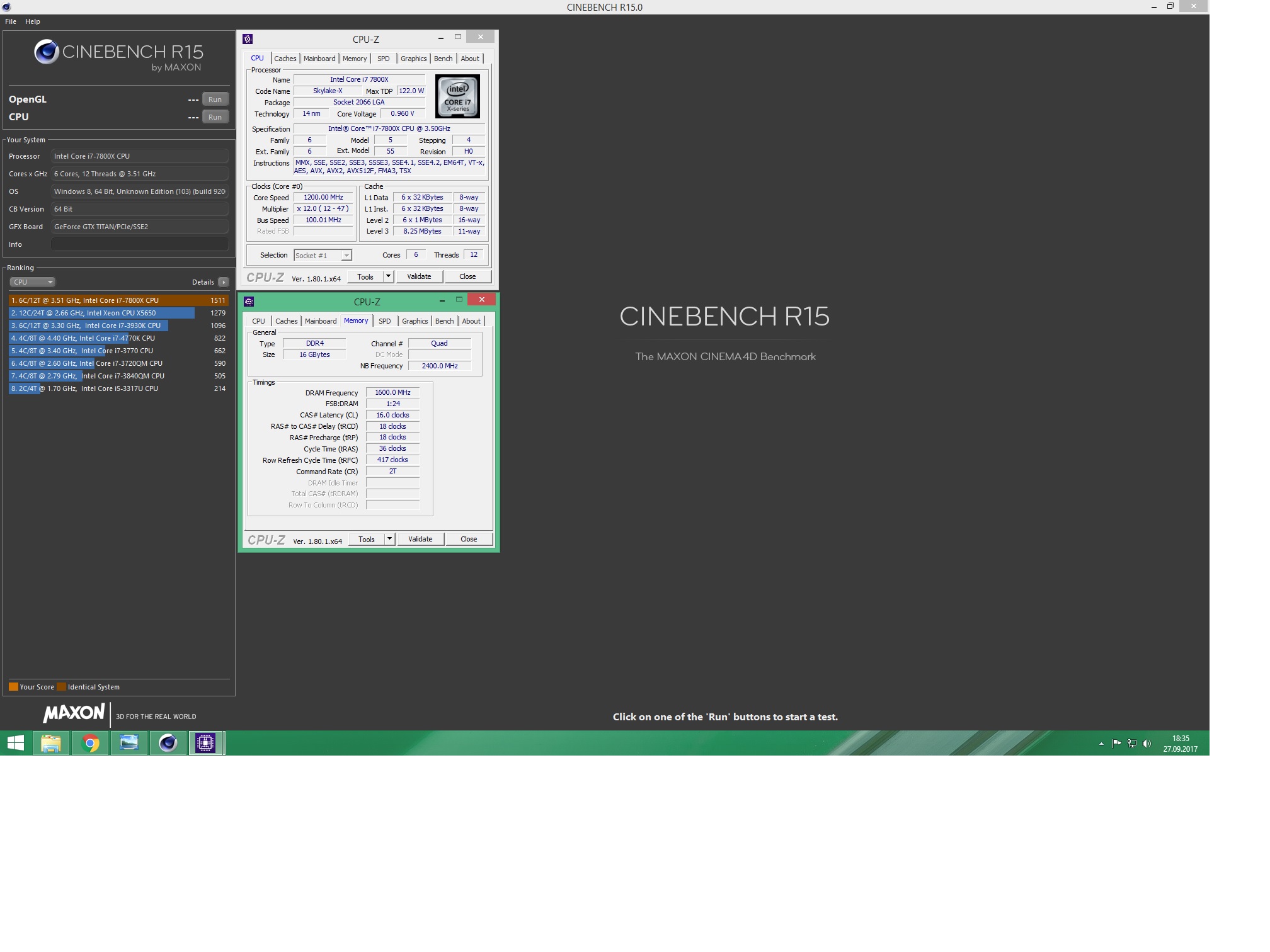Click Close button in upper CPU-Z window
The image size is (1270, 952).
tap(467, 277)
